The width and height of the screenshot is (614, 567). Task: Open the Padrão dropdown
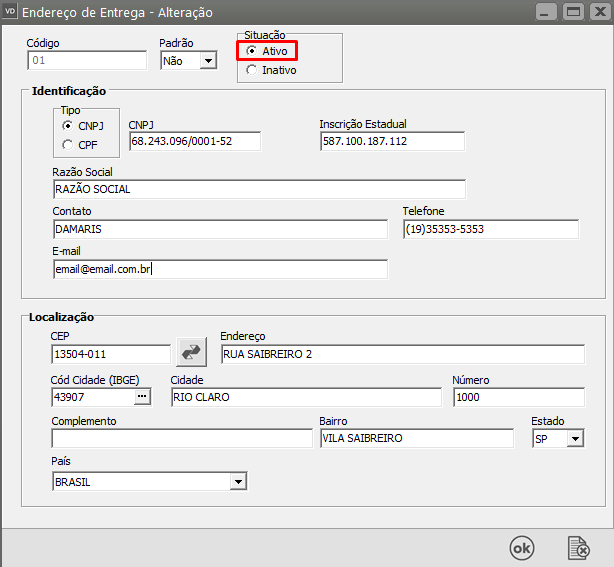[208, 61]
